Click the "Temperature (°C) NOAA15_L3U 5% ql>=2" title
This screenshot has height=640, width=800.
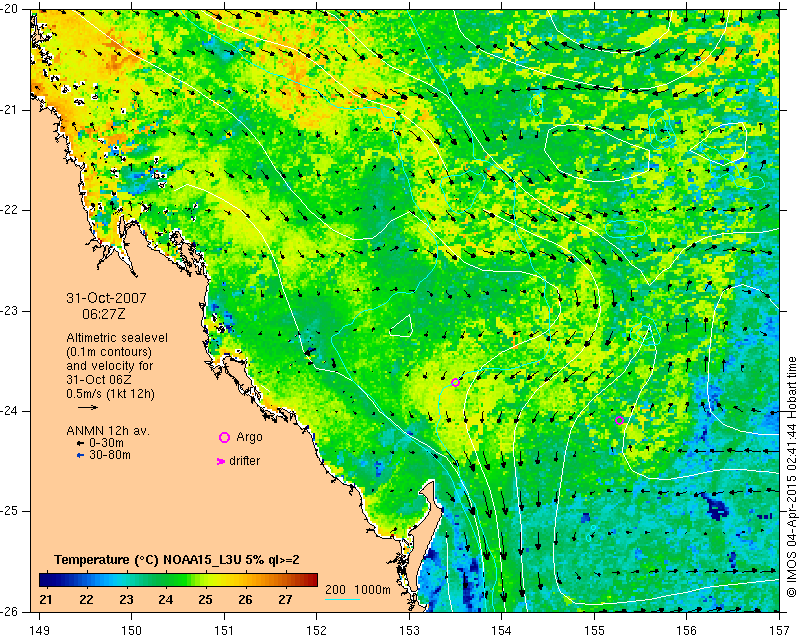pyautogui.click(x=177, y=560)
